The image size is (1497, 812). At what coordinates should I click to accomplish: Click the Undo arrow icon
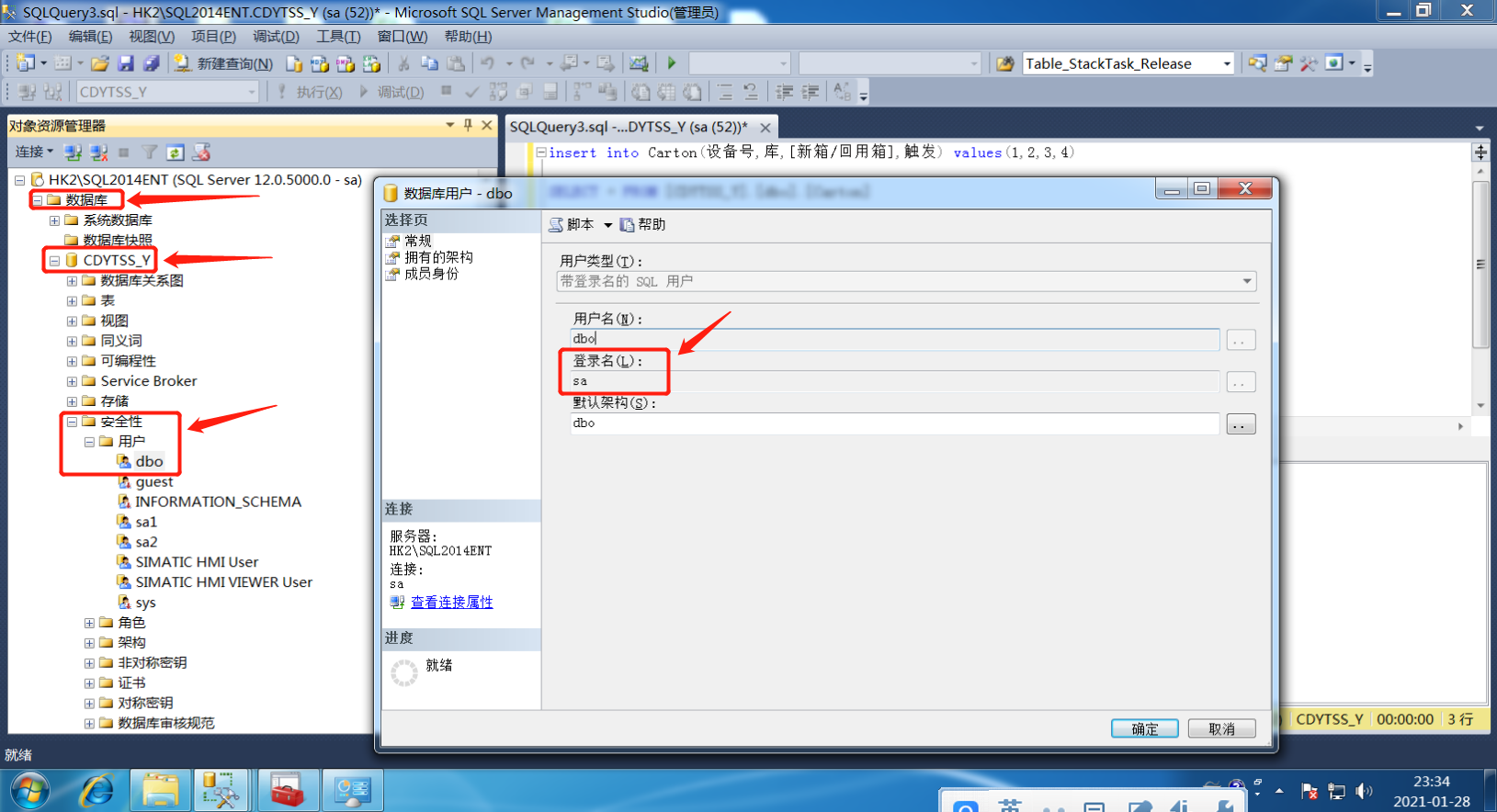click(488, 63)
